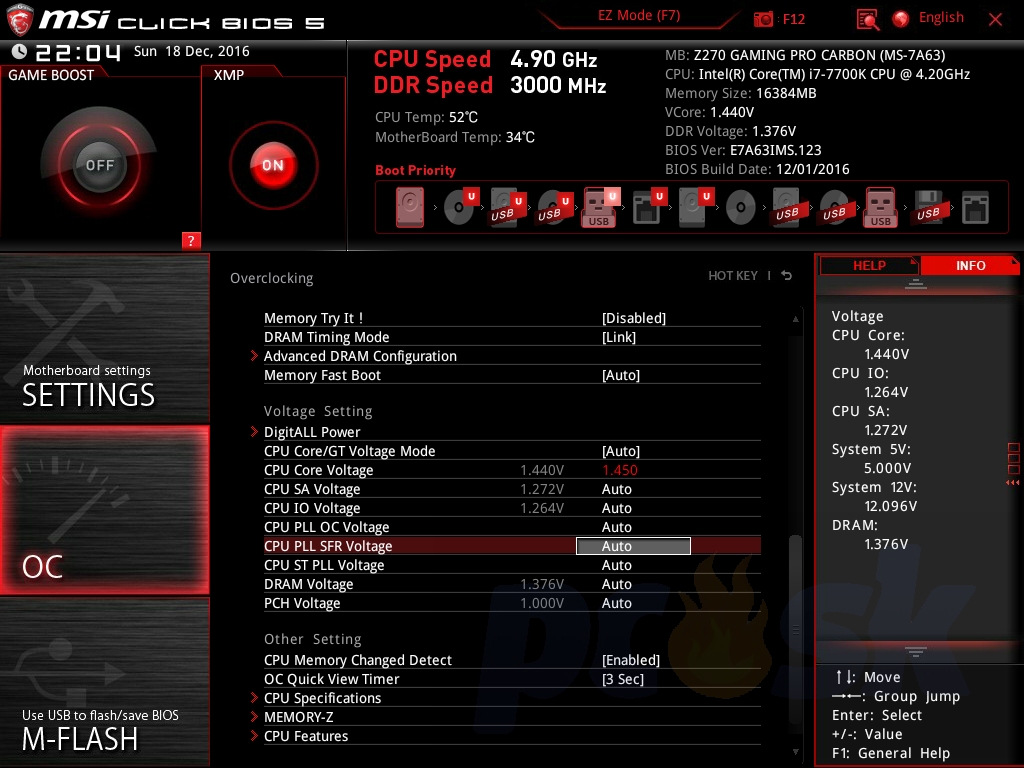This screenshot has width=1024, height=768.
Task: Change CPU Core/GT Voltage Mode [Auto]
Action: (x=620, y=451)
